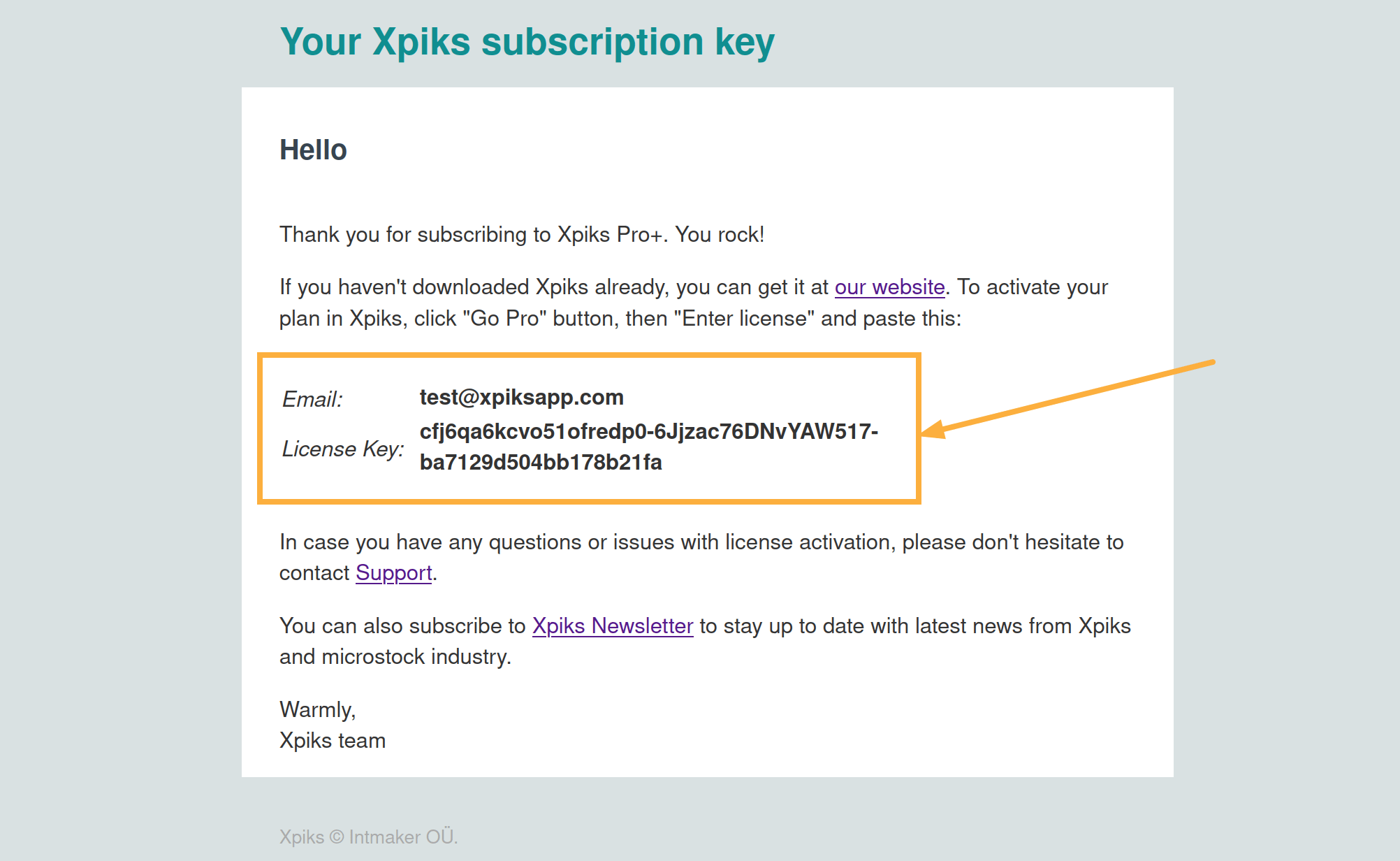This screenshot has height=861, width=1400.
Task: Click the "Warmly," sign-off text
Action: pos(317,709)
